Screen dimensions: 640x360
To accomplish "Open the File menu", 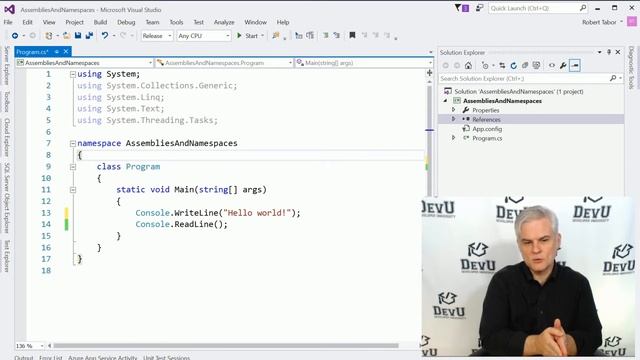I will [8, 22].
